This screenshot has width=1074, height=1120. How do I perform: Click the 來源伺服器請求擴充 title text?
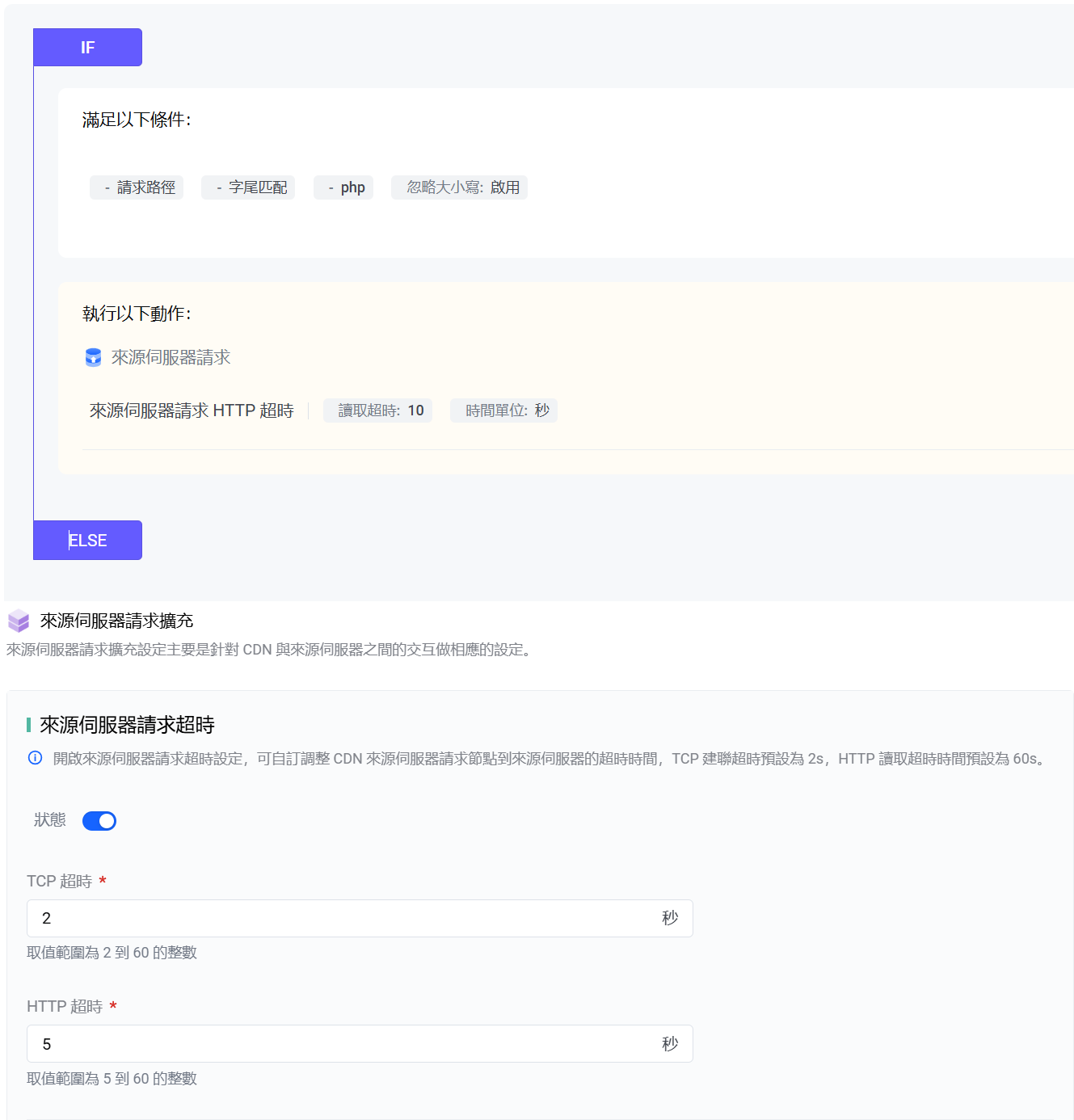(116, 621)
